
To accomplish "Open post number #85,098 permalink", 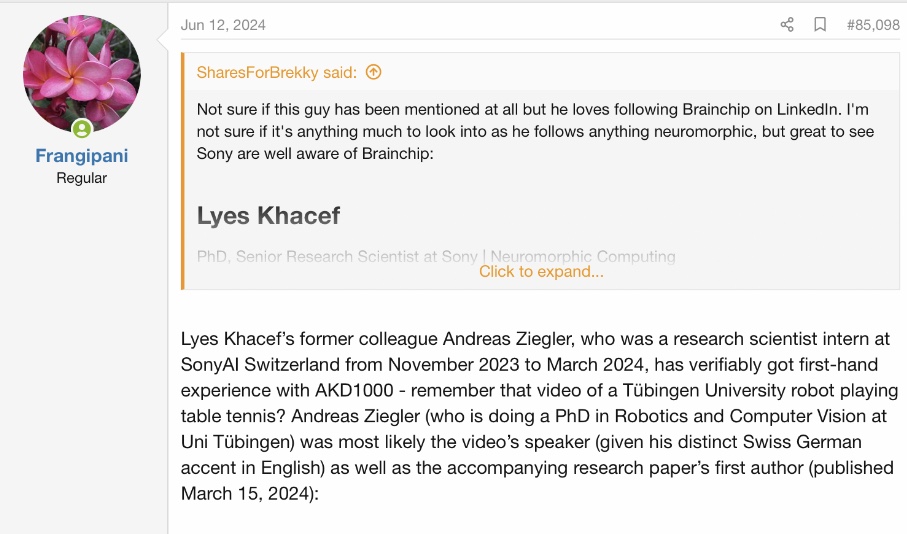I will [873, 25].
